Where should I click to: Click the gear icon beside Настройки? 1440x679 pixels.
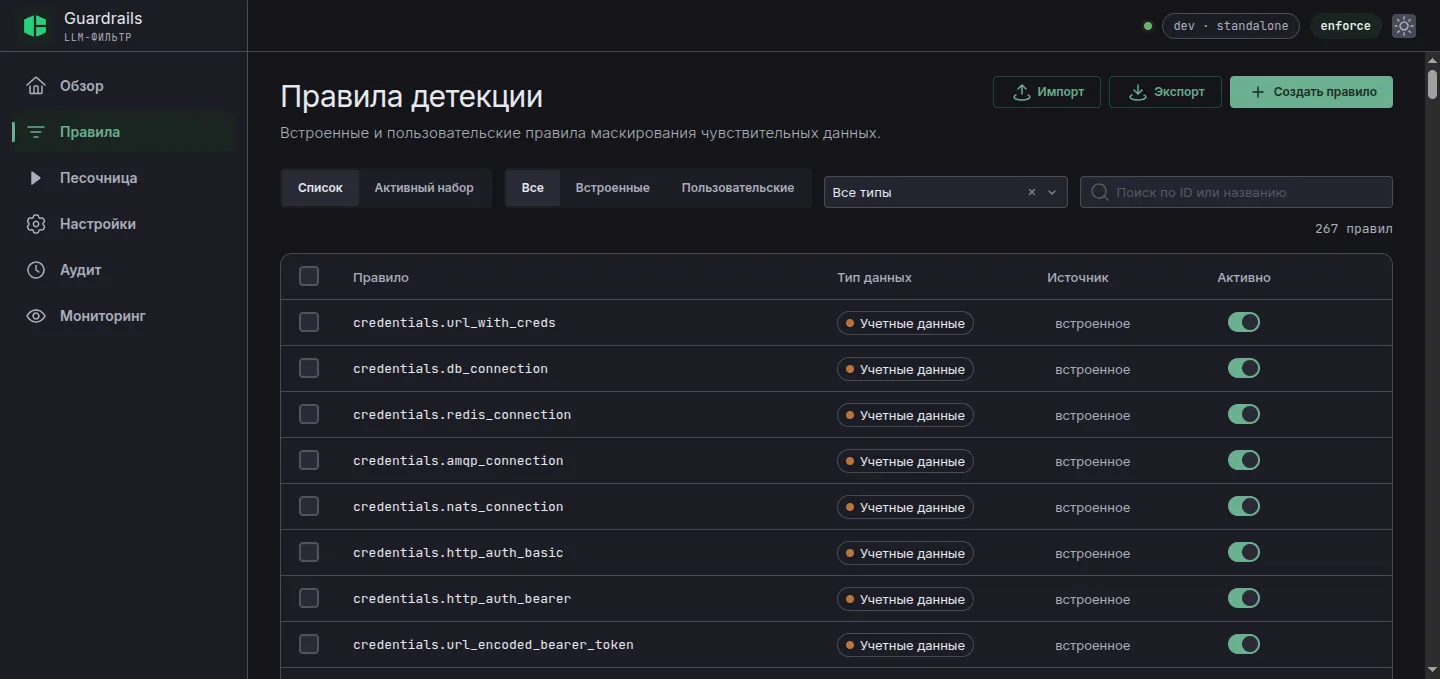[x=36, y=224]
